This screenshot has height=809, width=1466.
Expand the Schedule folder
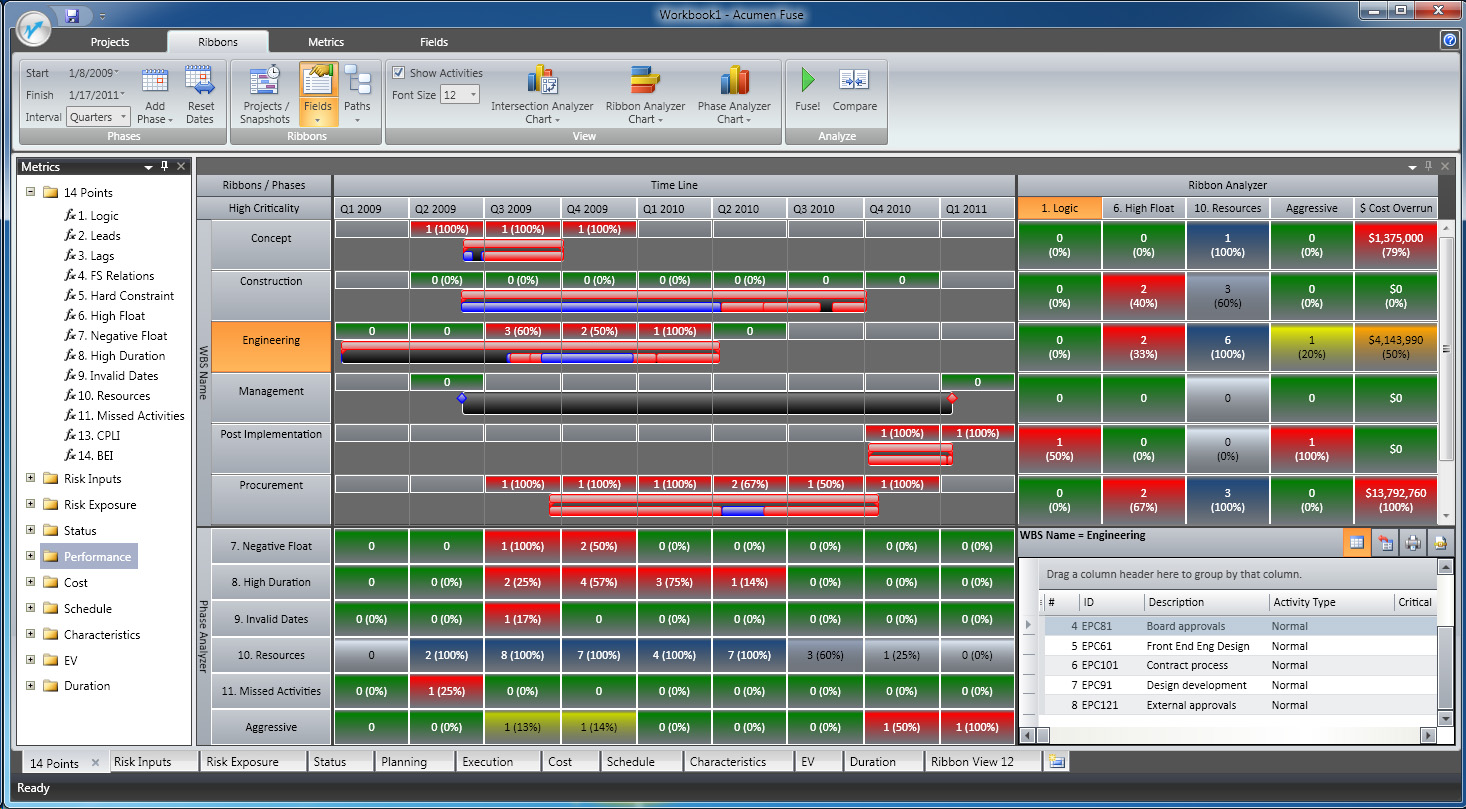31,608
